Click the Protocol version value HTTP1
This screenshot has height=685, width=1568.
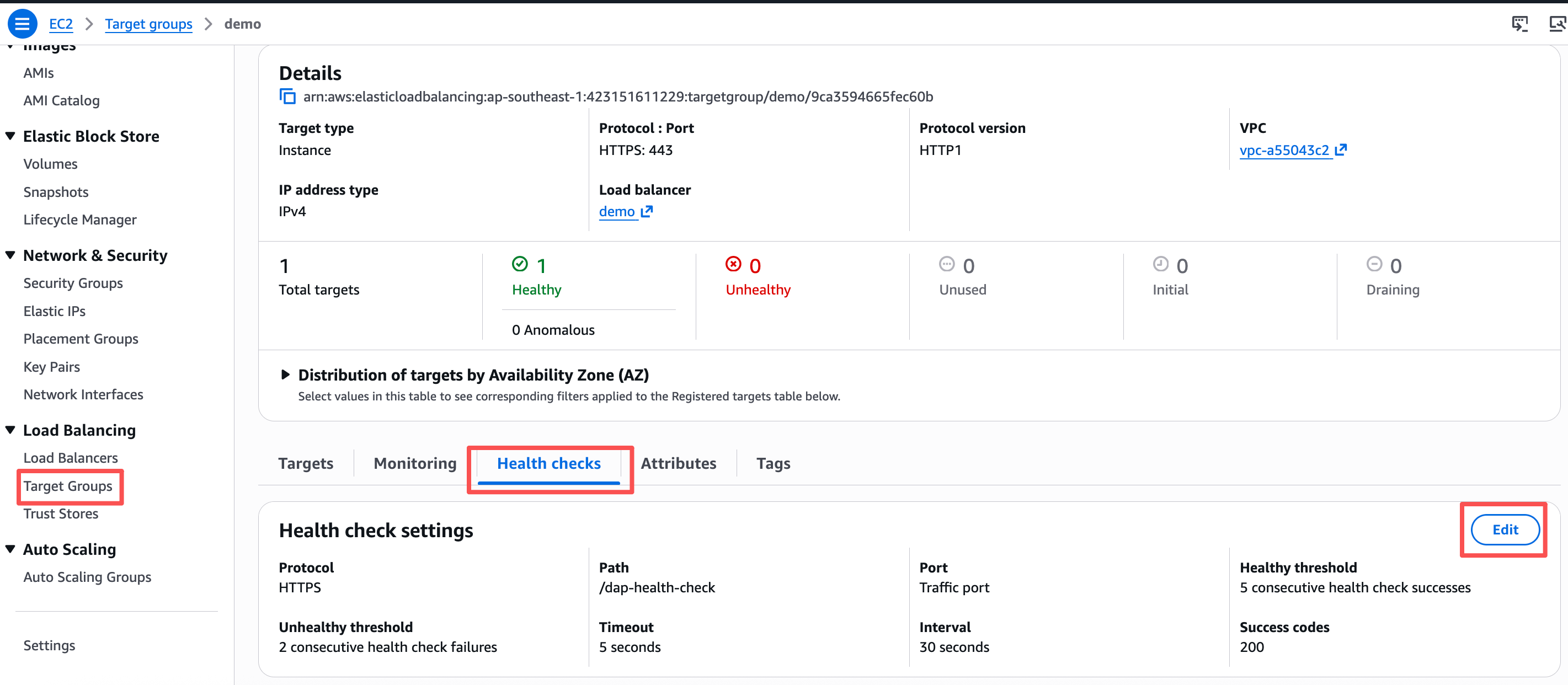[940, 149]
